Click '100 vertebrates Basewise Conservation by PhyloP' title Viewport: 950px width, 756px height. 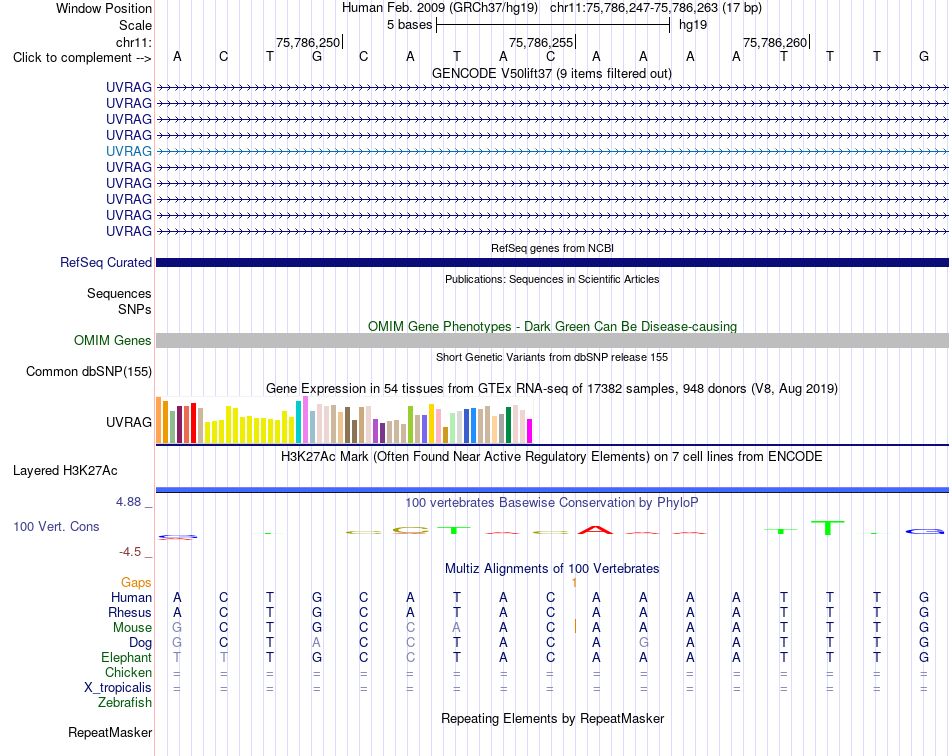coord(552,503)
